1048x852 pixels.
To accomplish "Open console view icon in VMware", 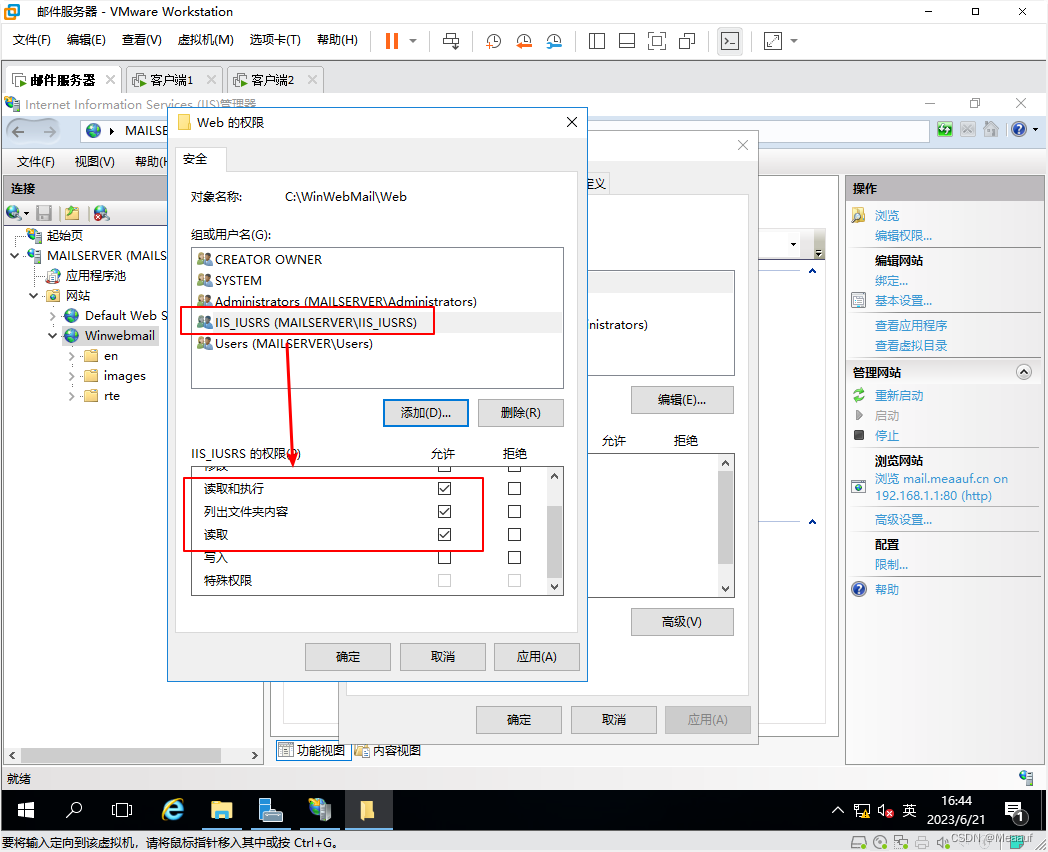I will [730, 41].
